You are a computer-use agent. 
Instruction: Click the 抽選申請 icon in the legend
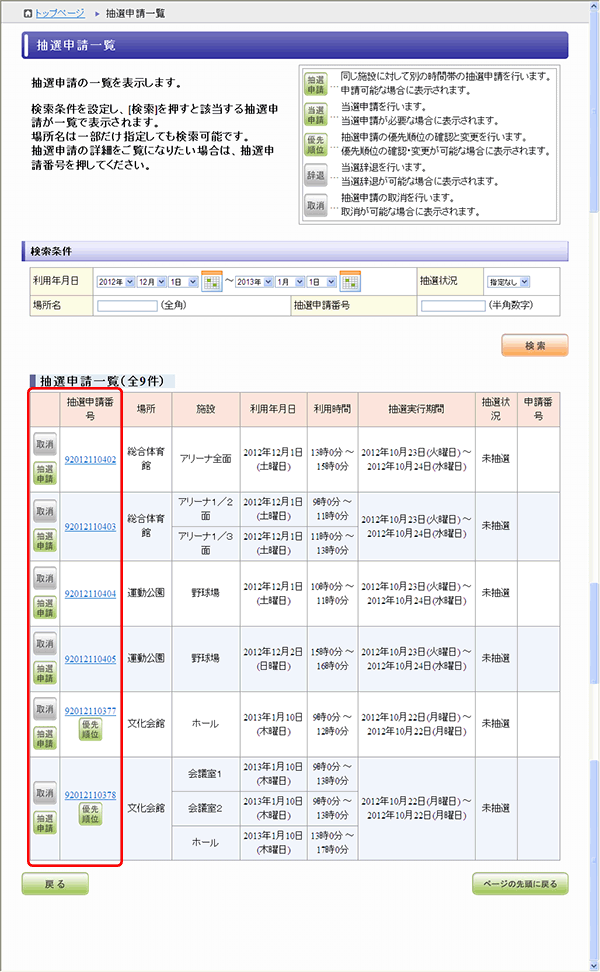[x=315, y=84]
